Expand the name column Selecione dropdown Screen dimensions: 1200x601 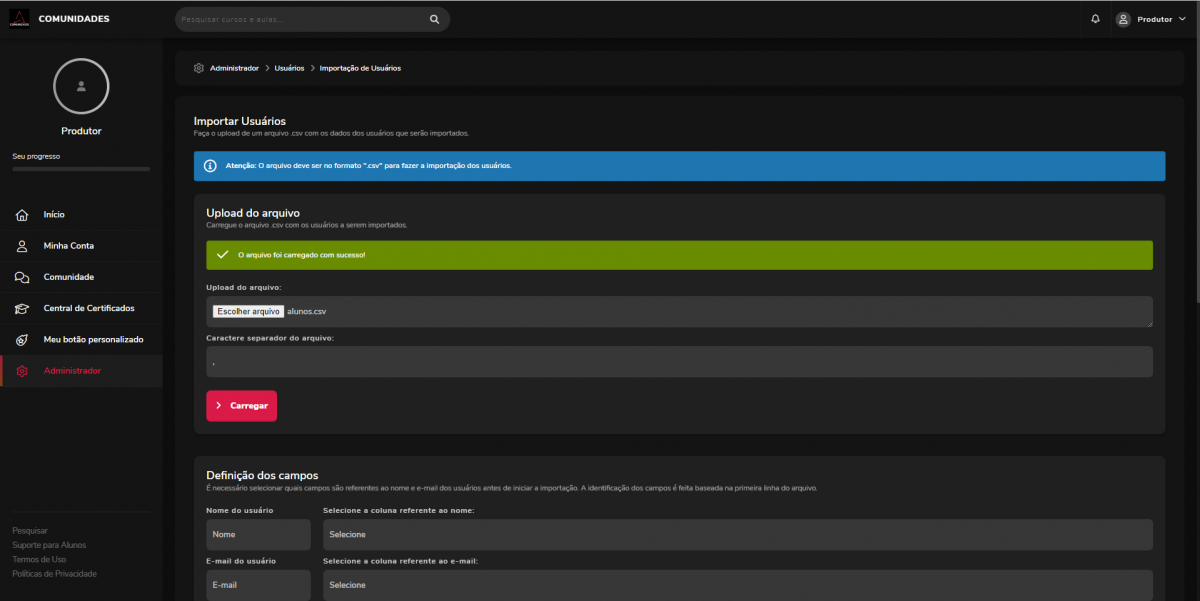point(737,534)
